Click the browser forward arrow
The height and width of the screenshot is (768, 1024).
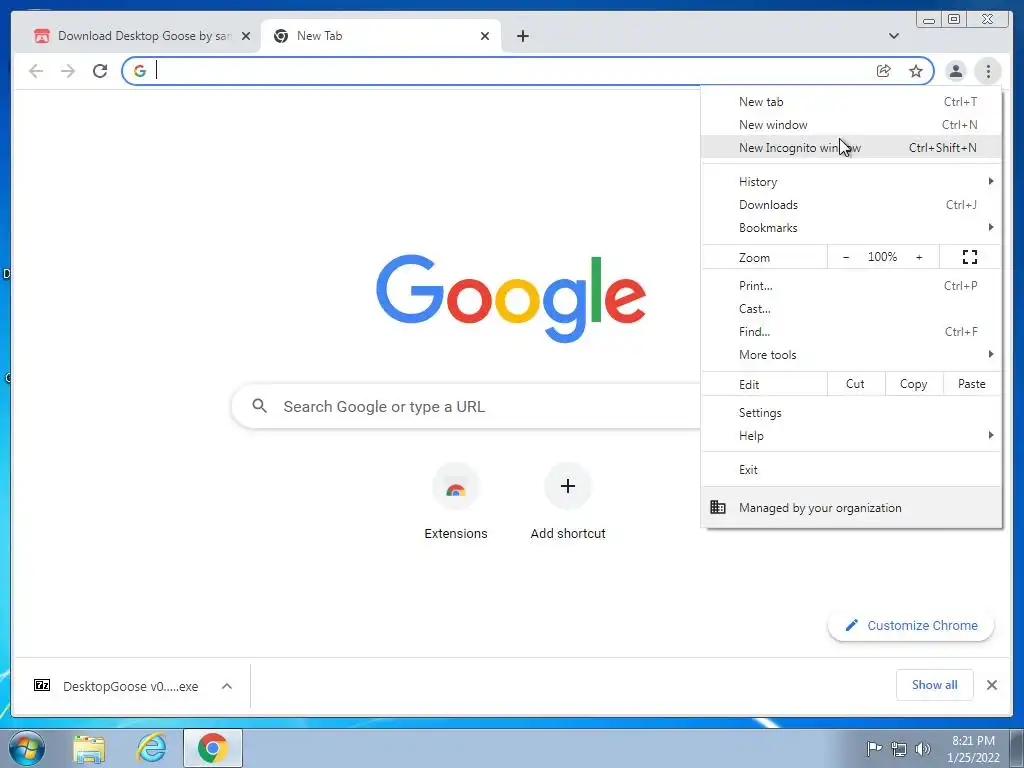click(x=68, y=71)
